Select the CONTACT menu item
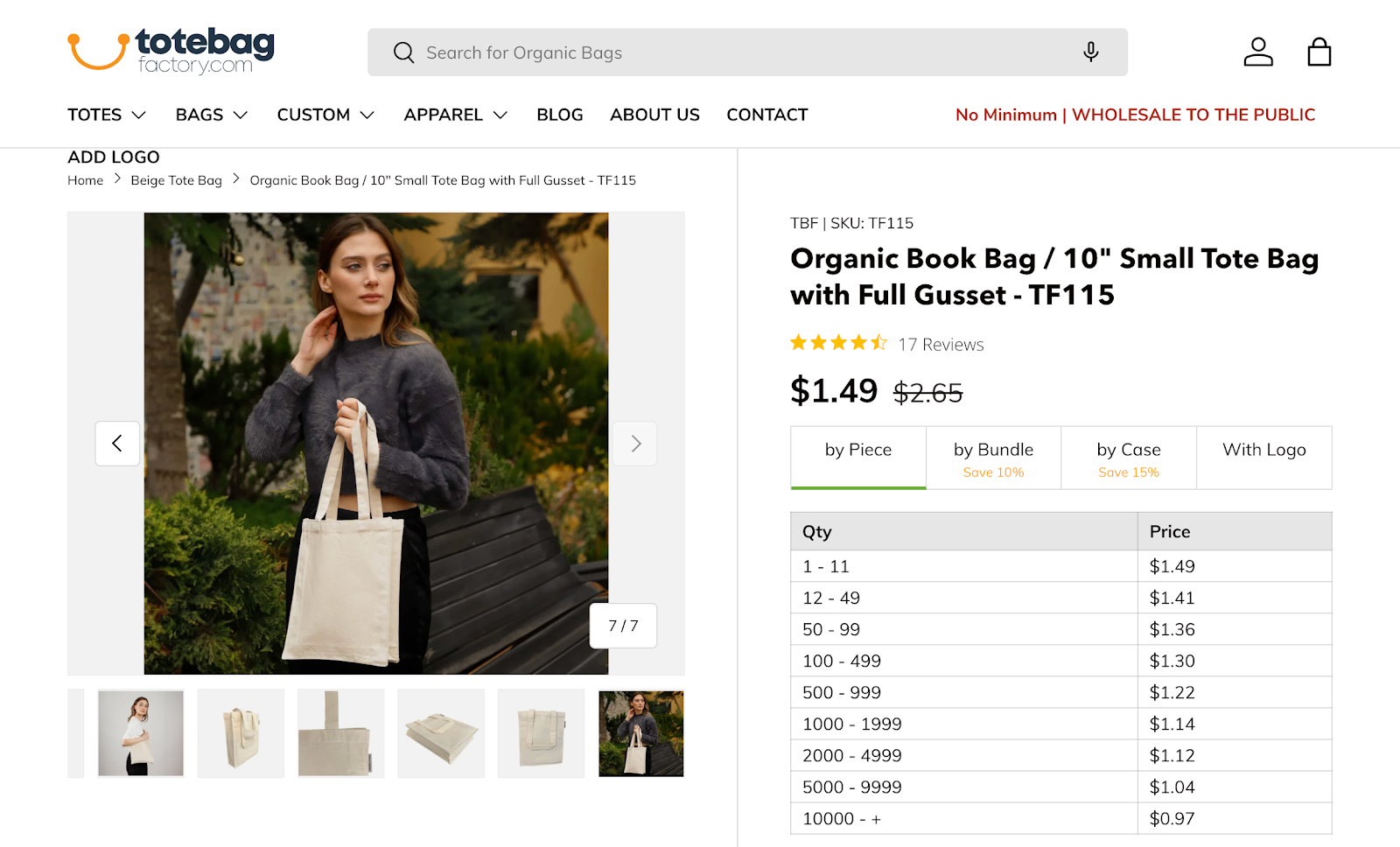 pos(766,114)
